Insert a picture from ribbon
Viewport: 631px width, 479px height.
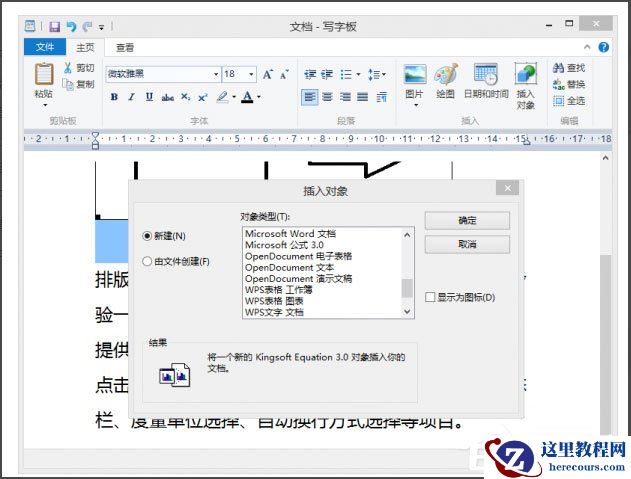pyautogui.click(x=415, y=74)
